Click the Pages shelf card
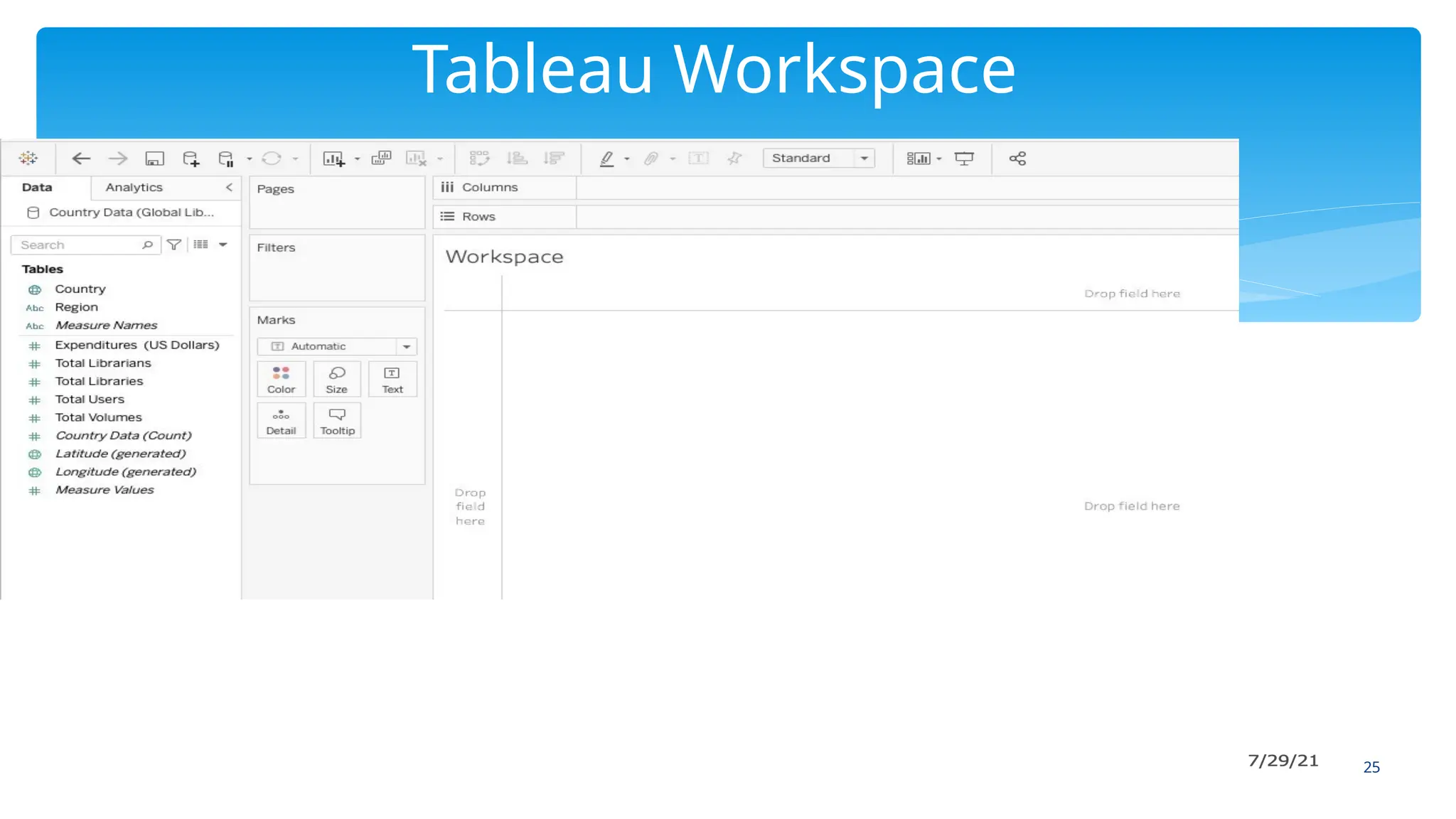 click(337, 203)
